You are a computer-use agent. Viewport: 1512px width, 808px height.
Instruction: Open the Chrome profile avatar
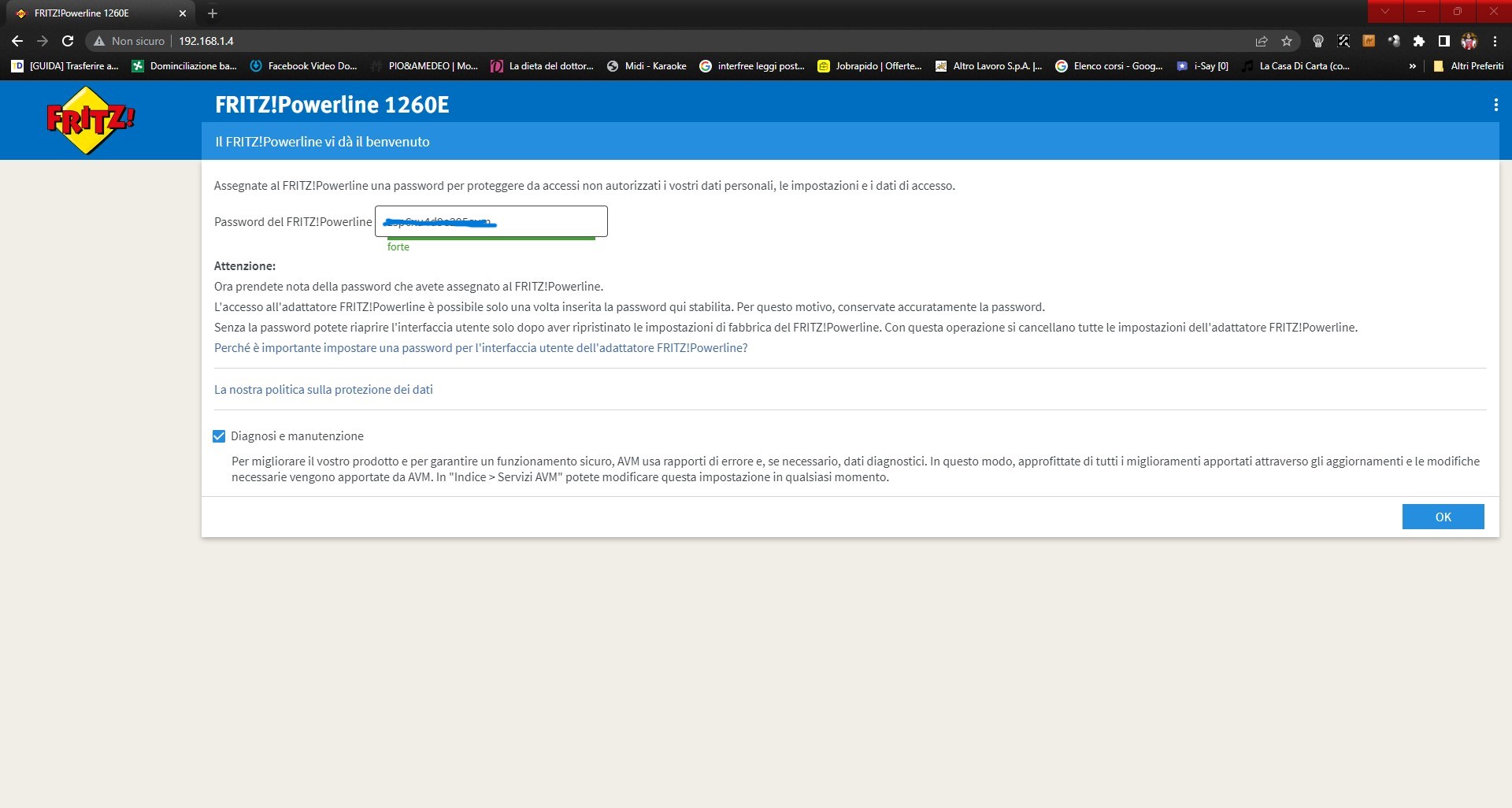[1469, 41]
